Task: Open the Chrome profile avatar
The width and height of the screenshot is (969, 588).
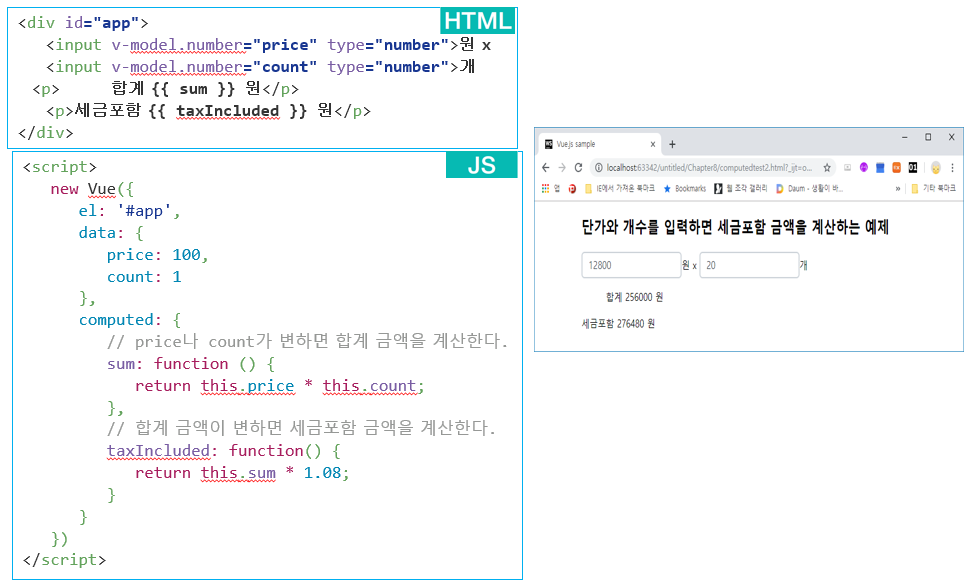Action: pos(936,168)
